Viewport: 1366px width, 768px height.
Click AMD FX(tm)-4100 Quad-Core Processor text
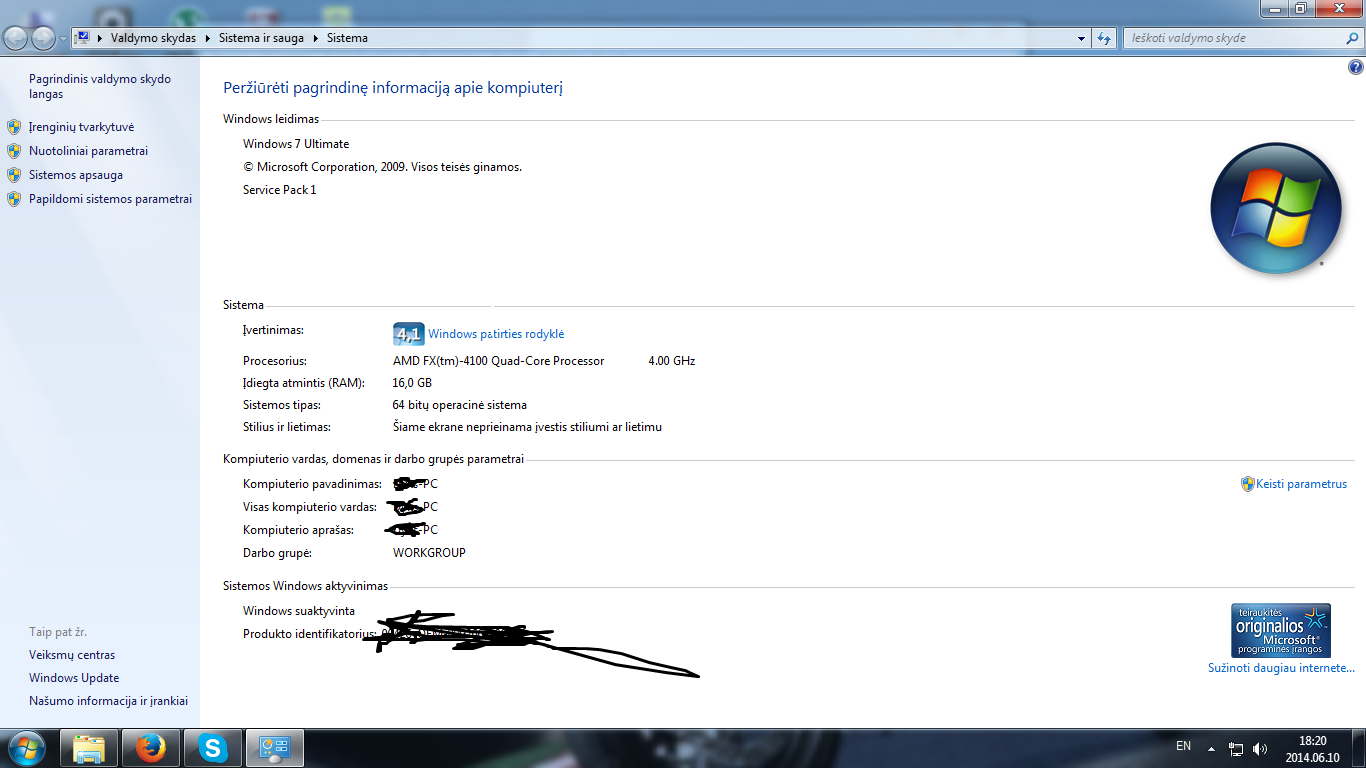pos(499,361)
